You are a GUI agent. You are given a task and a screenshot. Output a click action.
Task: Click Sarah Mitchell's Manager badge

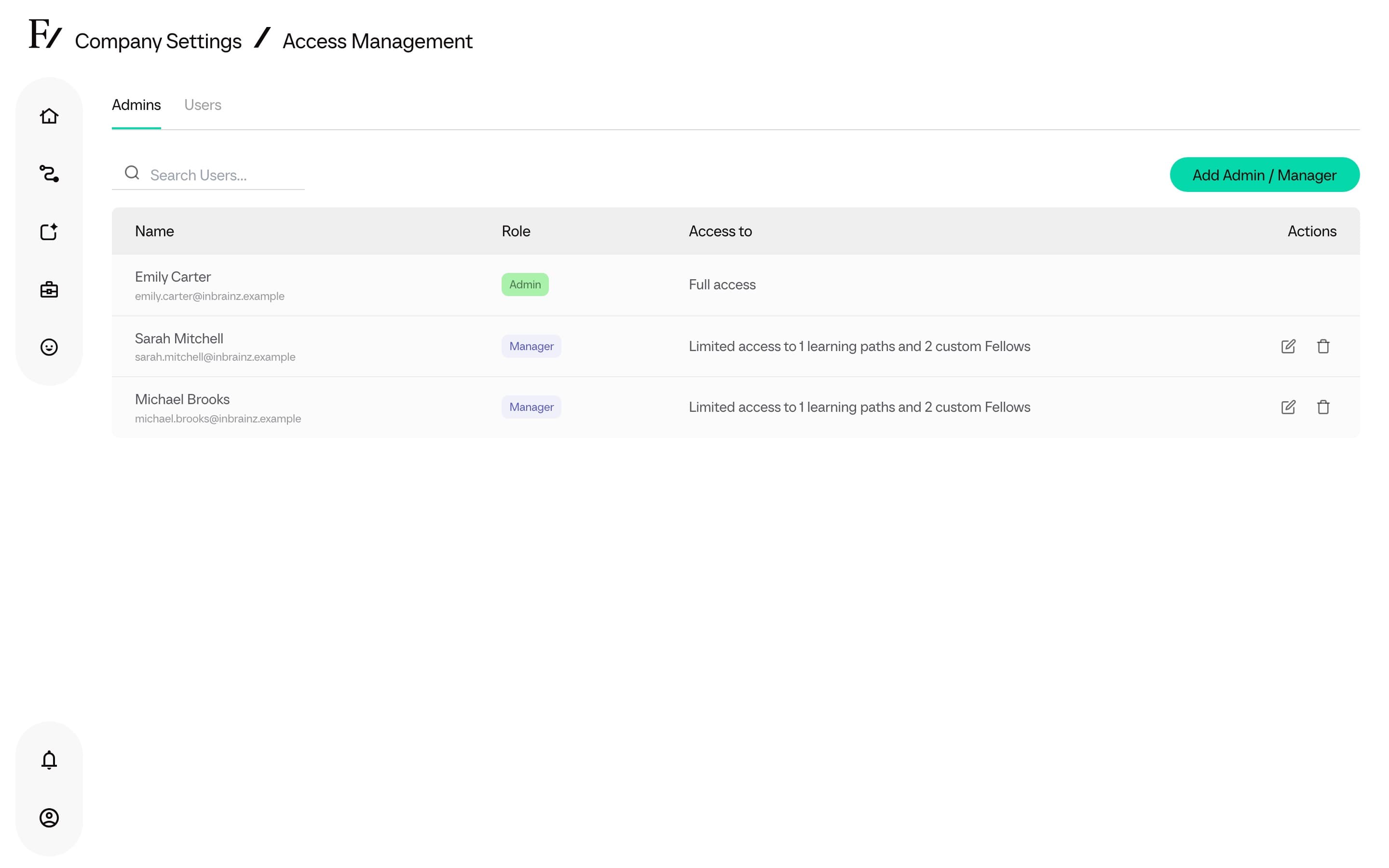coord(531,346)
